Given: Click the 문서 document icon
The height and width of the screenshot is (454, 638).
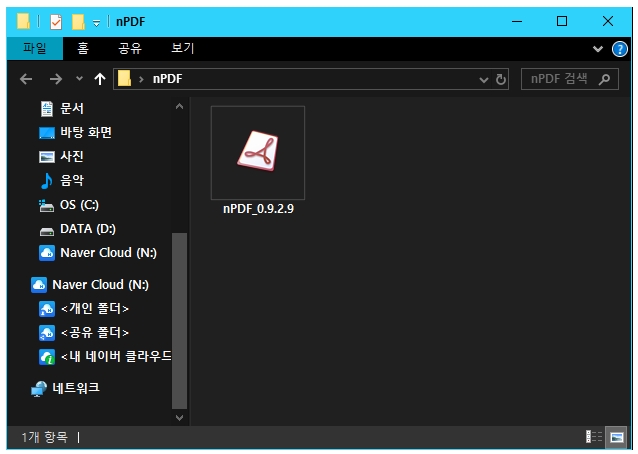Looking at the screenshot, I should click(x=47, y=109).
